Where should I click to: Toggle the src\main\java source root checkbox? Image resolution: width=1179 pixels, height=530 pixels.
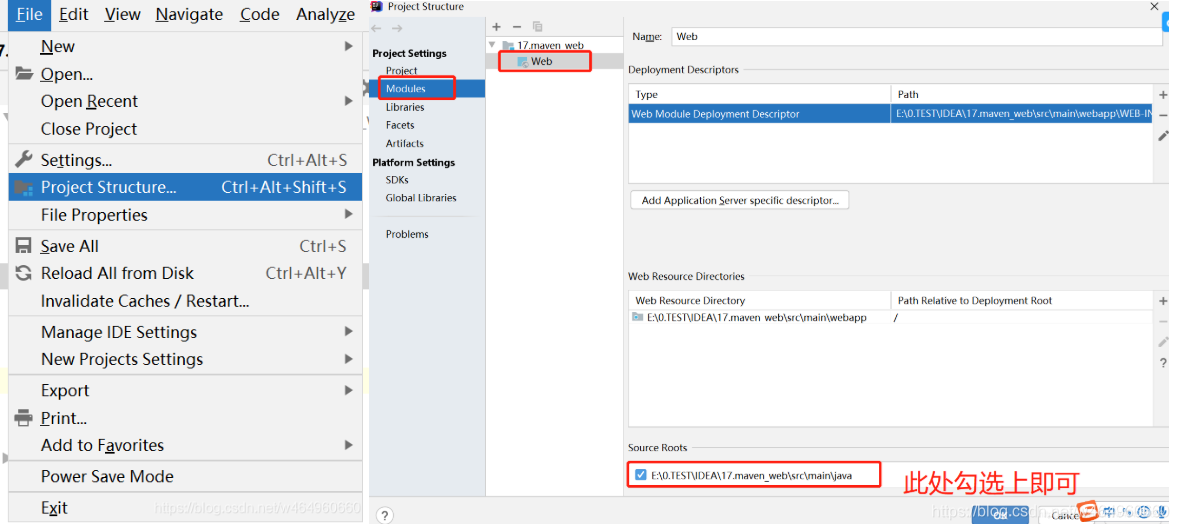pyautogui.click(x=641, y=475)
